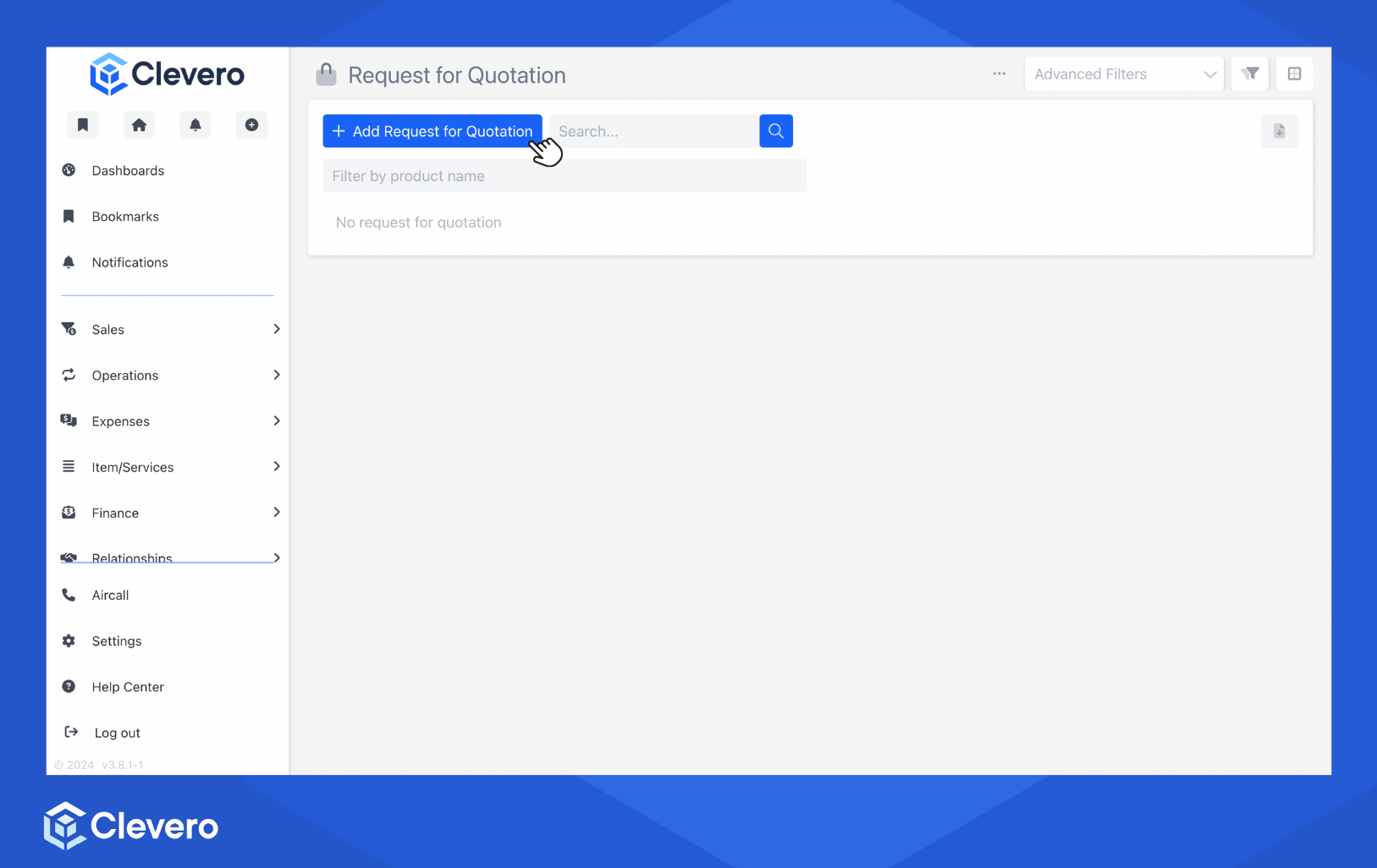The width and height of the screenshot is (1377, 868).
Task: Click the bookmark shortcut icon below the logo
Action: (83, 124)
